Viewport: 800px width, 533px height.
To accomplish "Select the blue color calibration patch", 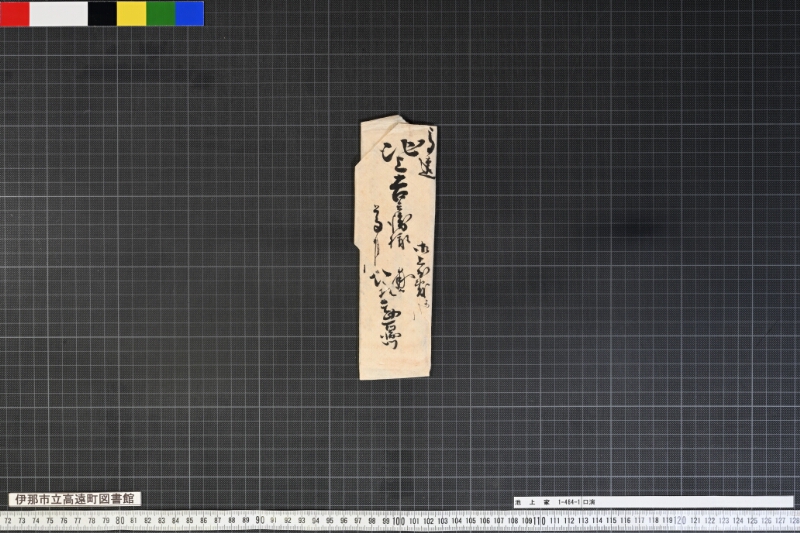I will (x=189, y=13).
